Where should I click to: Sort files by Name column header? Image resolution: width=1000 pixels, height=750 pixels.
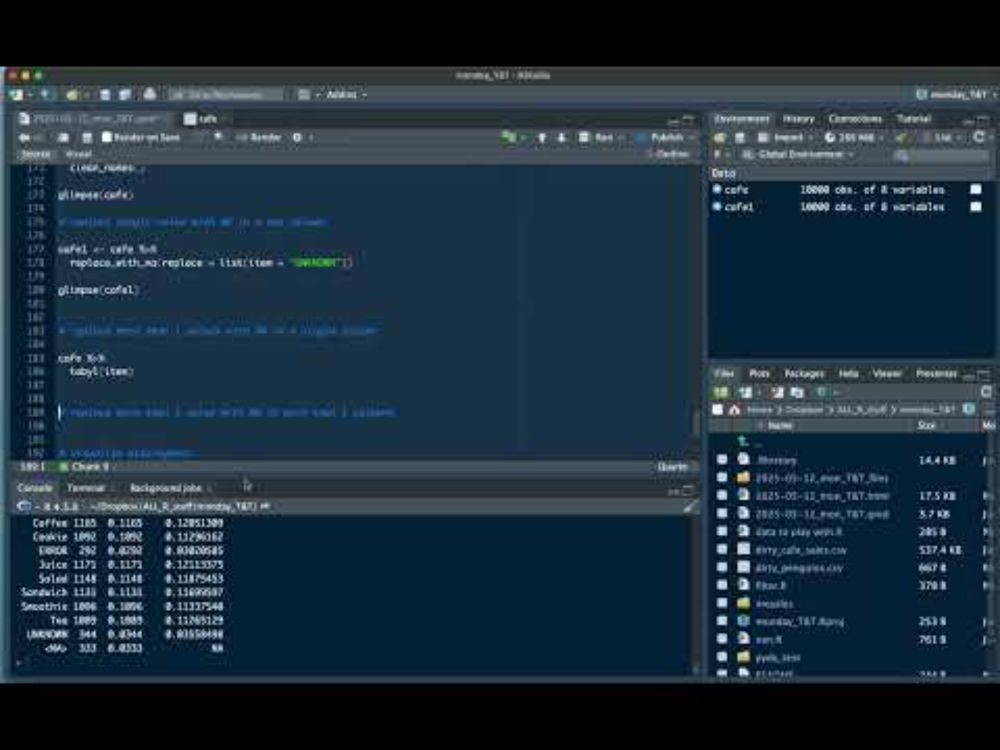[x=780, y=425]
